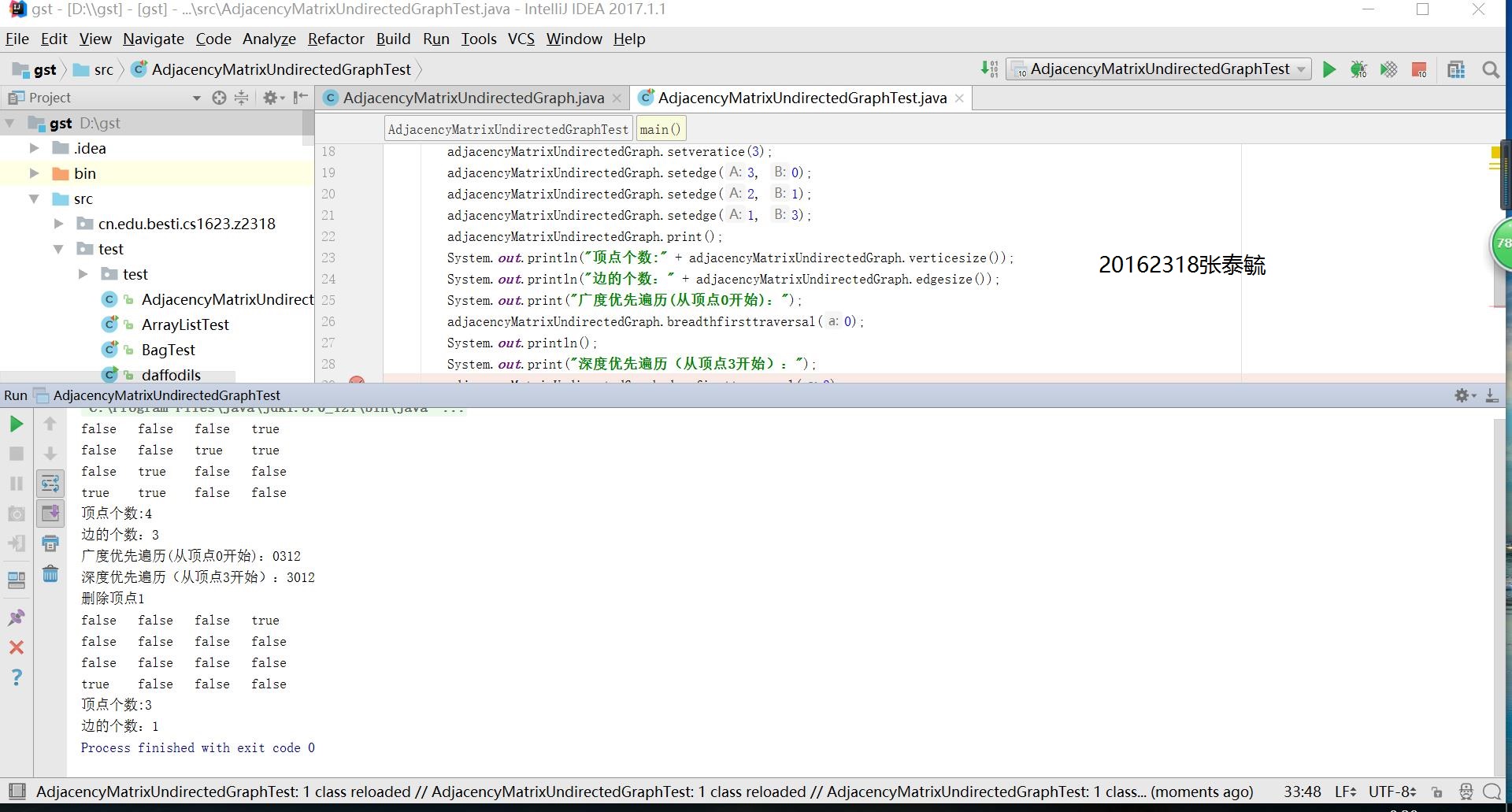Run with Coverage from the main toolbar

1389,69
